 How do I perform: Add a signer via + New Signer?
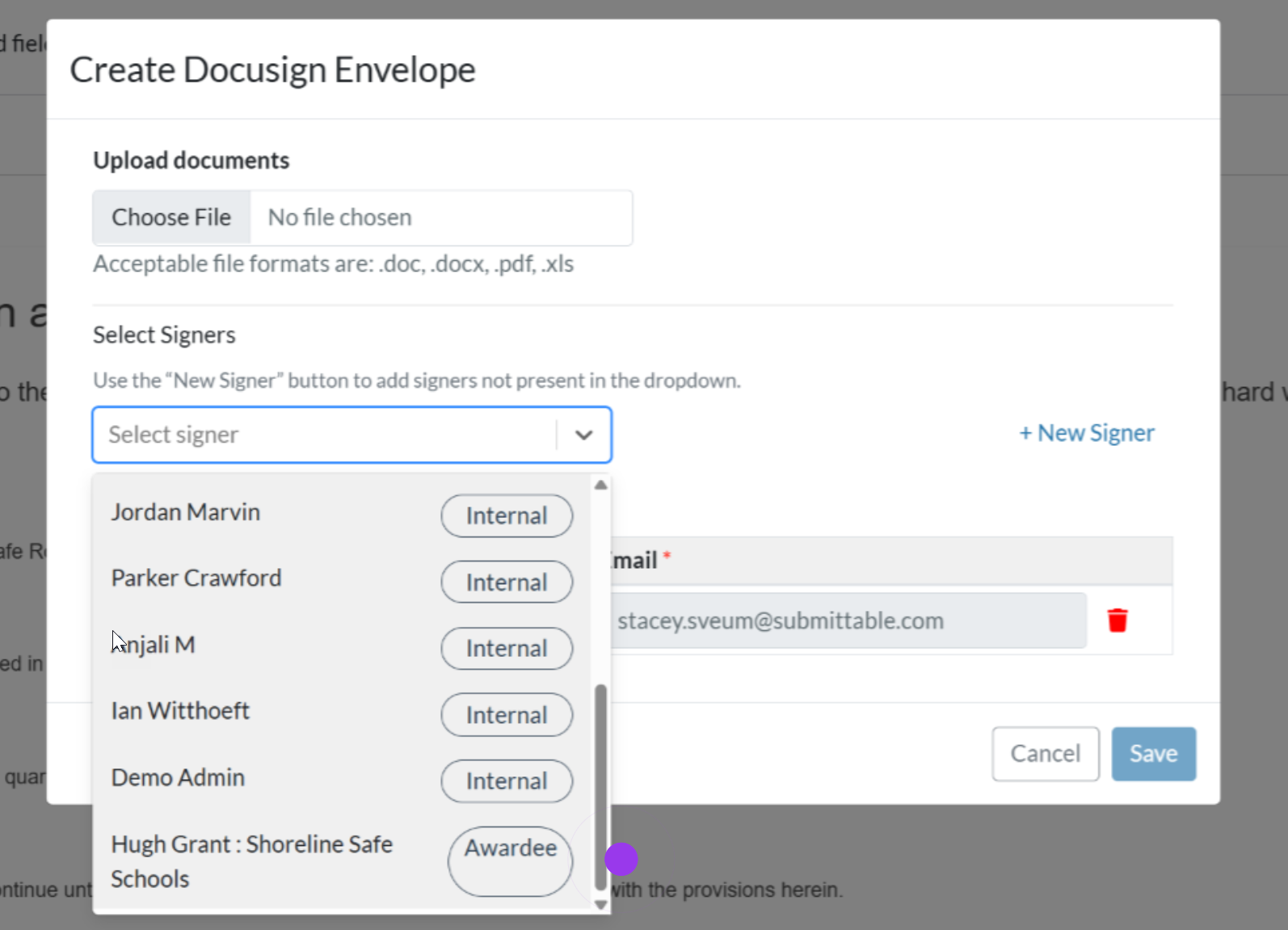click(x=1087, y=433)
